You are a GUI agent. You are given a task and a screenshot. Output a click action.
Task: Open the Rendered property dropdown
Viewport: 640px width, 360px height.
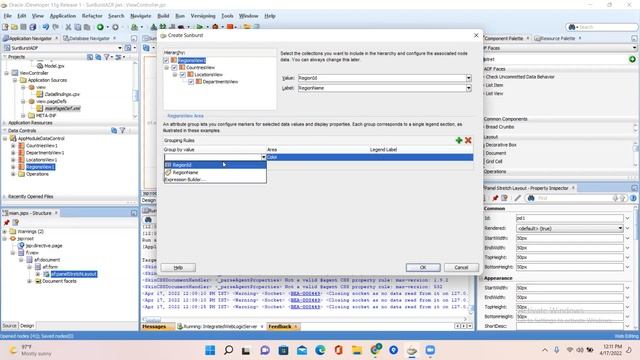[x=620, y=228]
